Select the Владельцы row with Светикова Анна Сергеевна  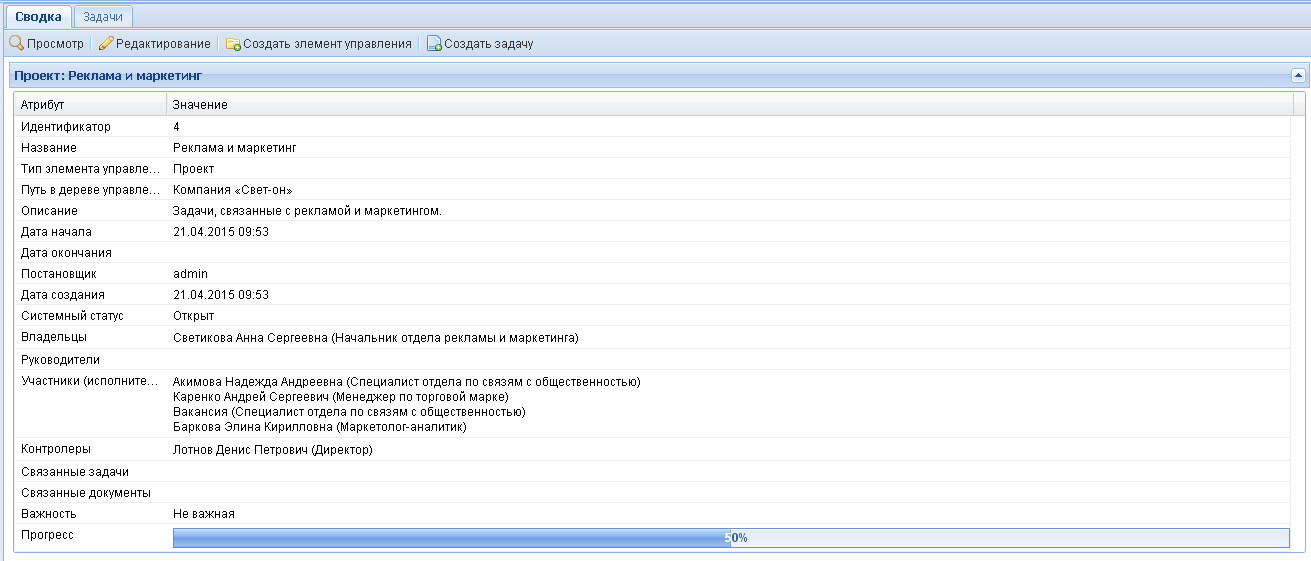tap(375, 338)
